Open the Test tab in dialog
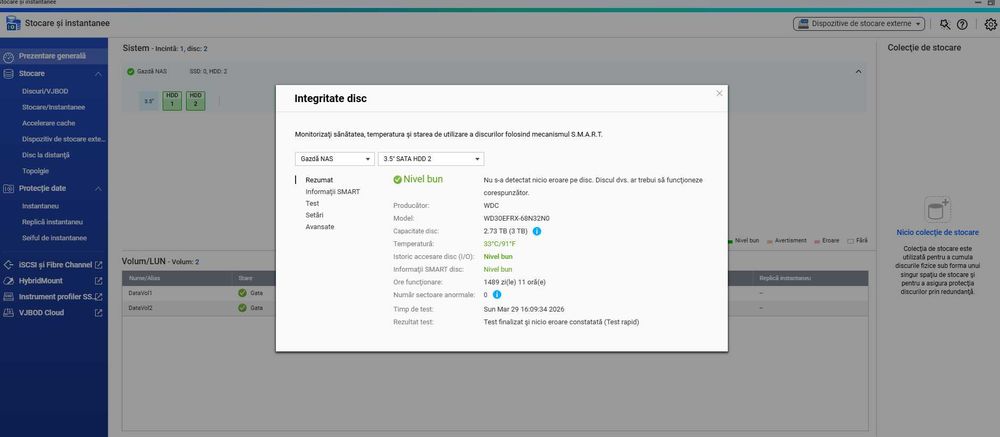The height and width of the screenshot is (437, 1000). [x=312, y=203]
